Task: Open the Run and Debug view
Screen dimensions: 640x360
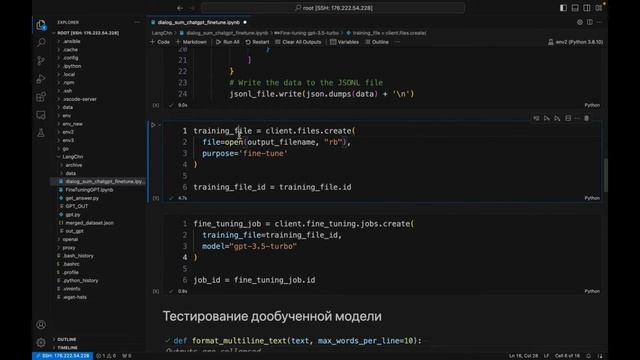Action: click(41, 79)
